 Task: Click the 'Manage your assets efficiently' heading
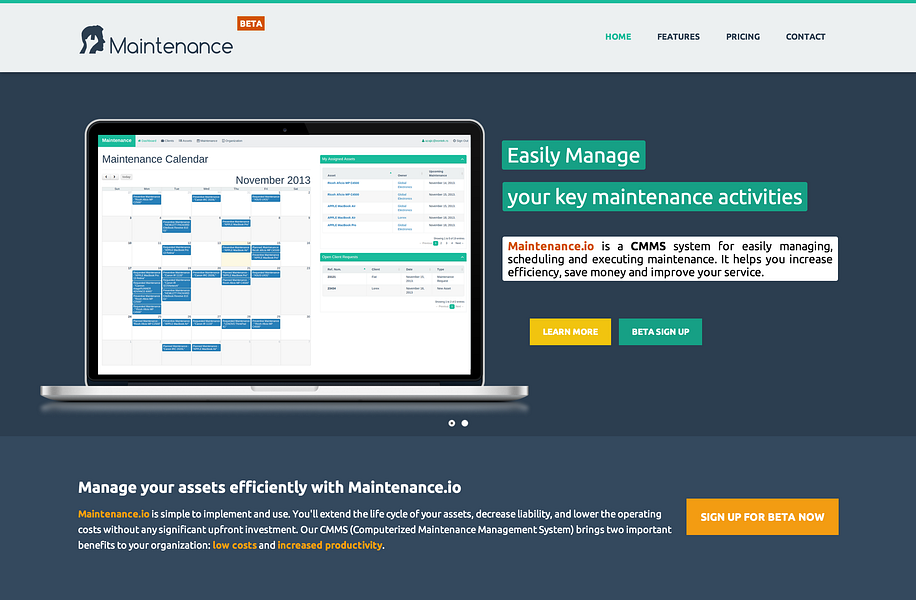pyautogui.click(x=270, y=487)
